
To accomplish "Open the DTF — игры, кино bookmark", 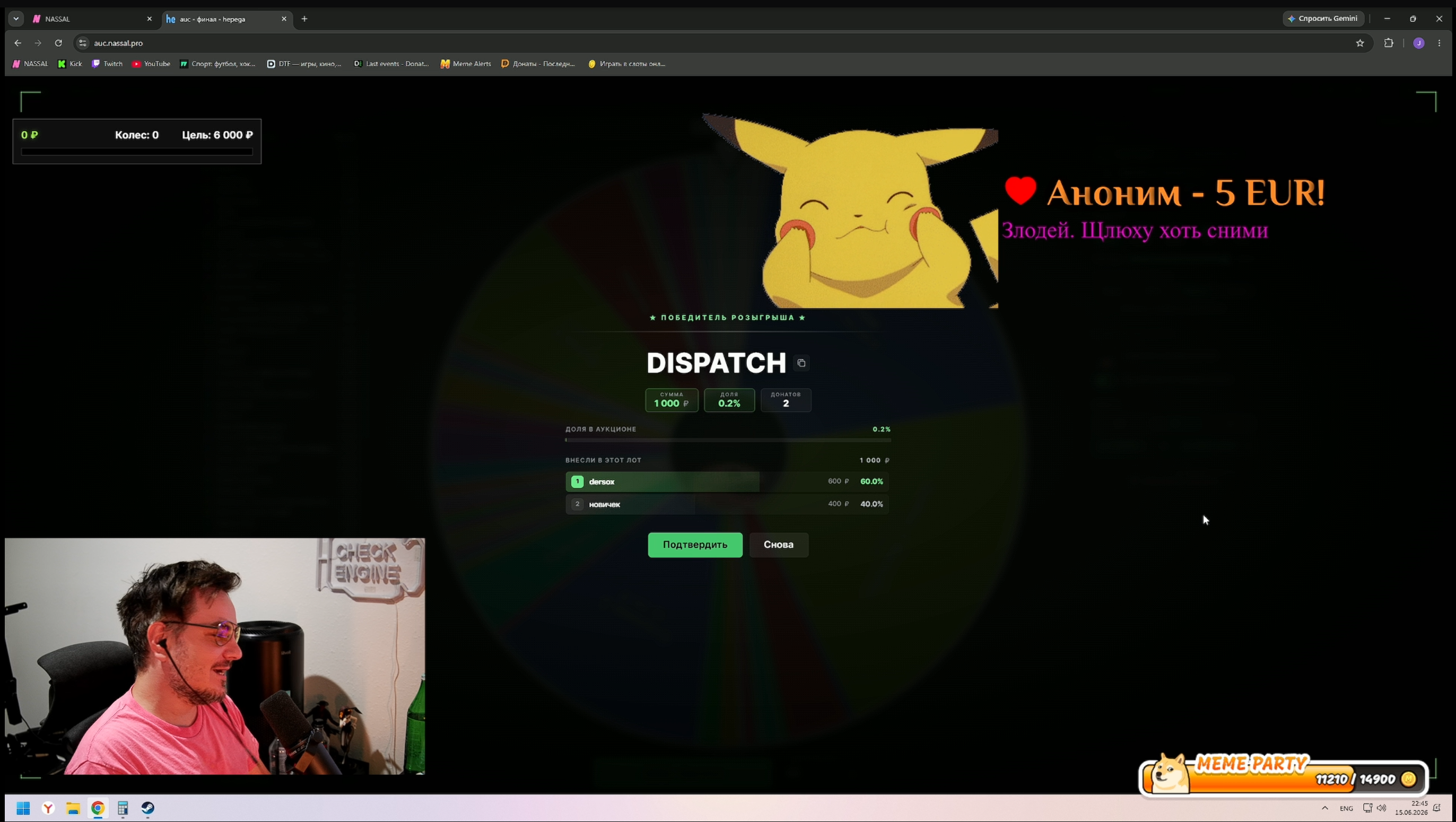I will [304, 64].
